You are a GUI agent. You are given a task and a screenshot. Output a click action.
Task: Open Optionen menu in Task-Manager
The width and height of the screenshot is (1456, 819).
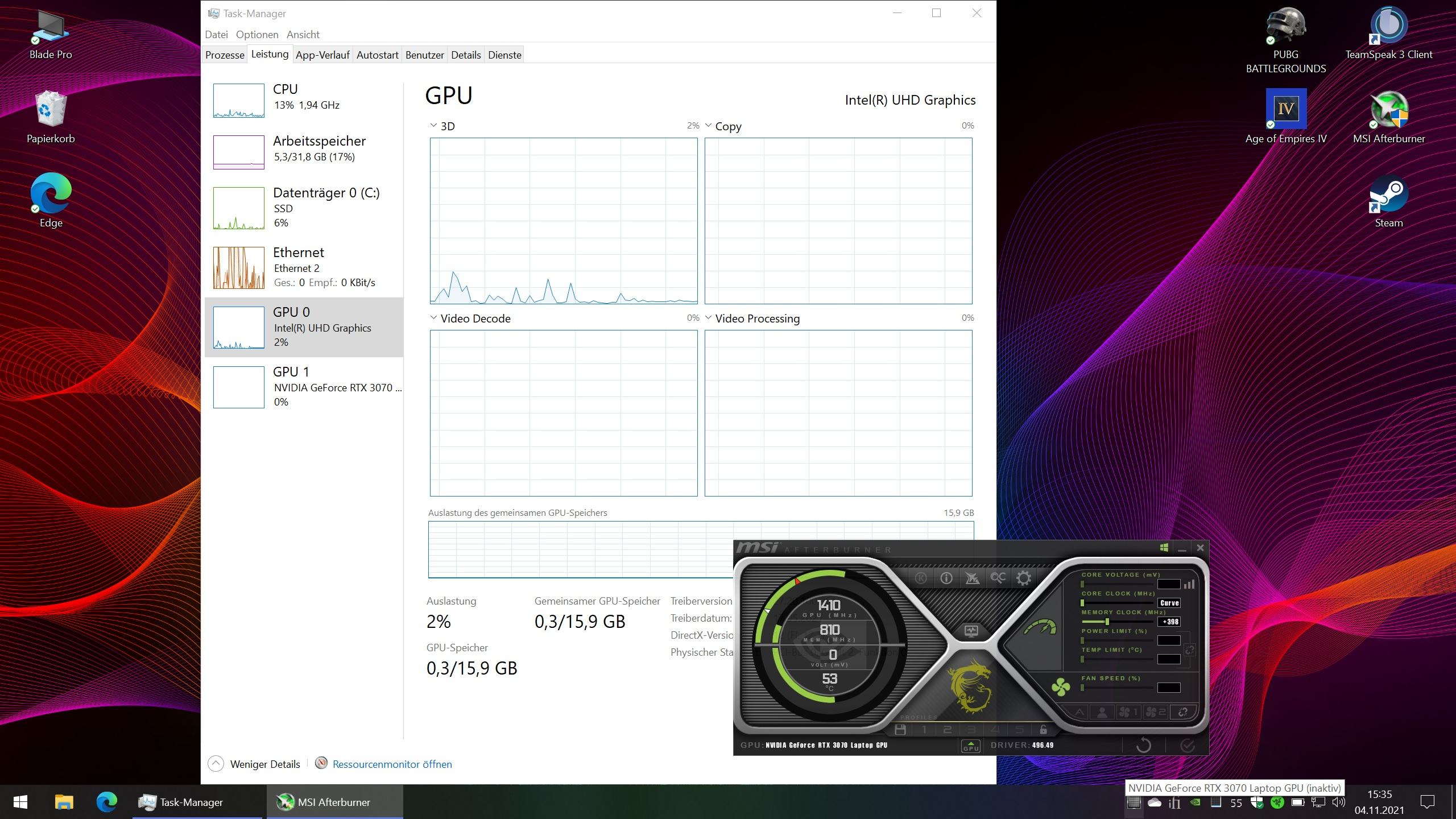click(257, 35)
